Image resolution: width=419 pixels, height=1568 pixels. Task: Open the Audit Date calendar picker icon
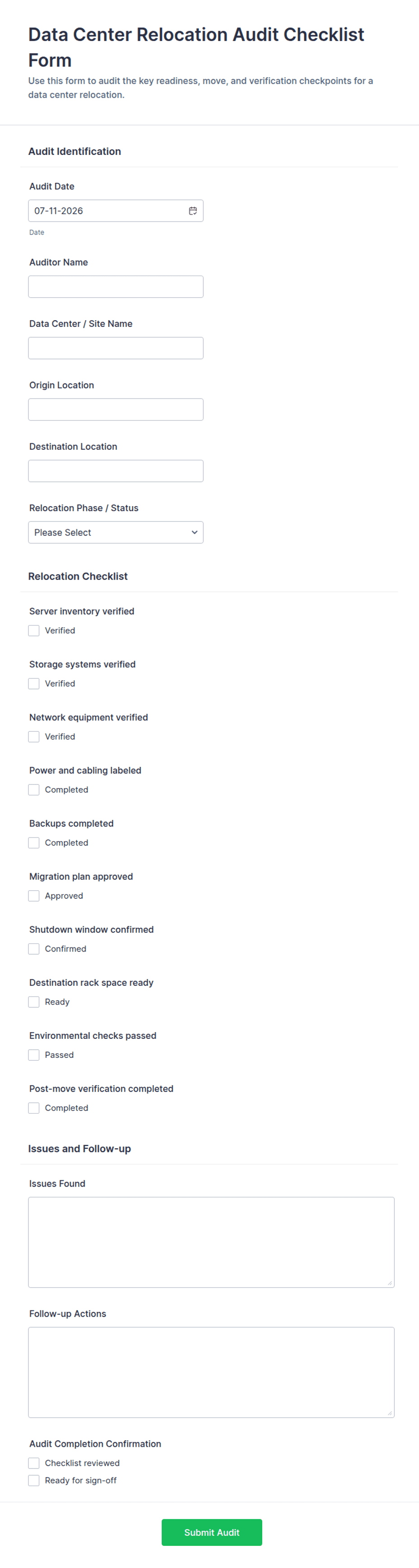tap(192, 211)
